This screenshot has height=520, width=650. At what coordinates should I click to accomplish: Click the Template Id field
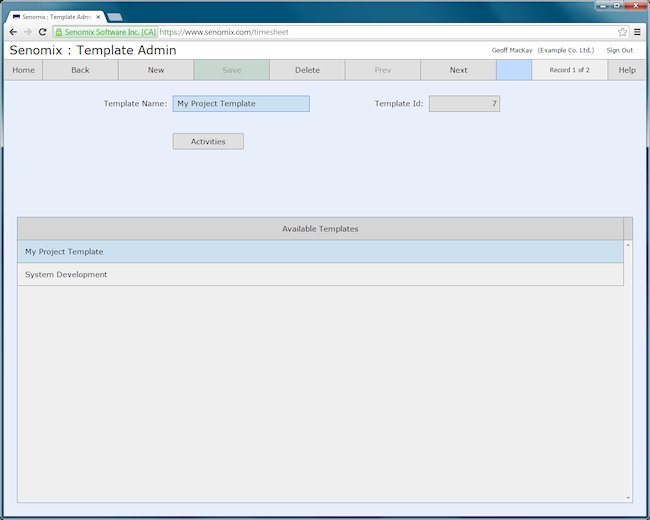point(464,104)
